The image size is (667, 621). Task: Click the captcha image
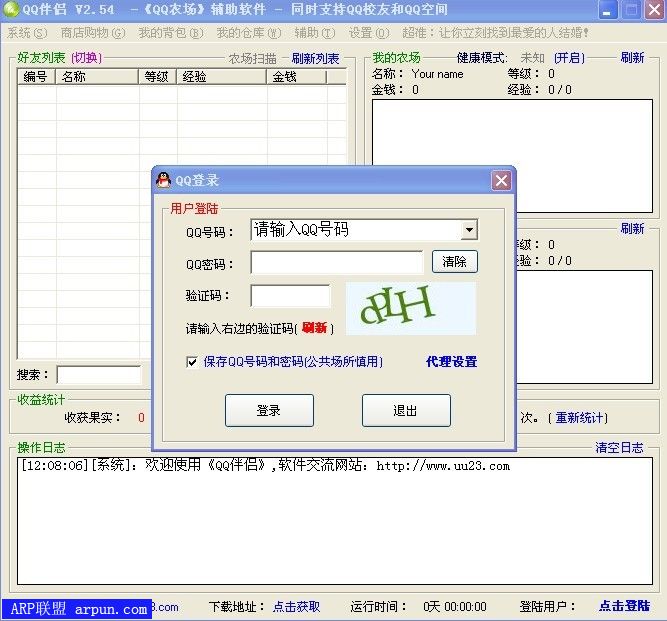click(411, 308)
